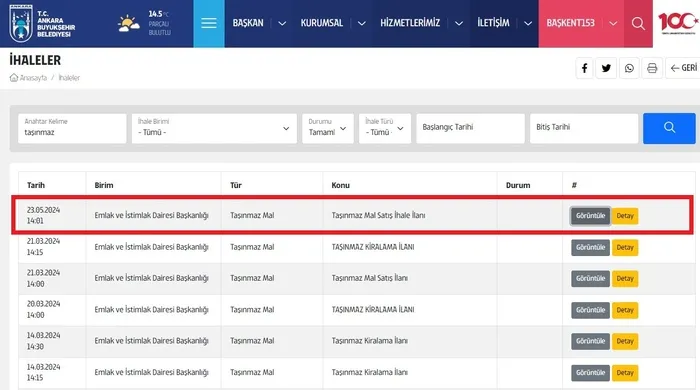Click Konu column header
Viewport: 700px width, 390px height.
click(340, 185)
